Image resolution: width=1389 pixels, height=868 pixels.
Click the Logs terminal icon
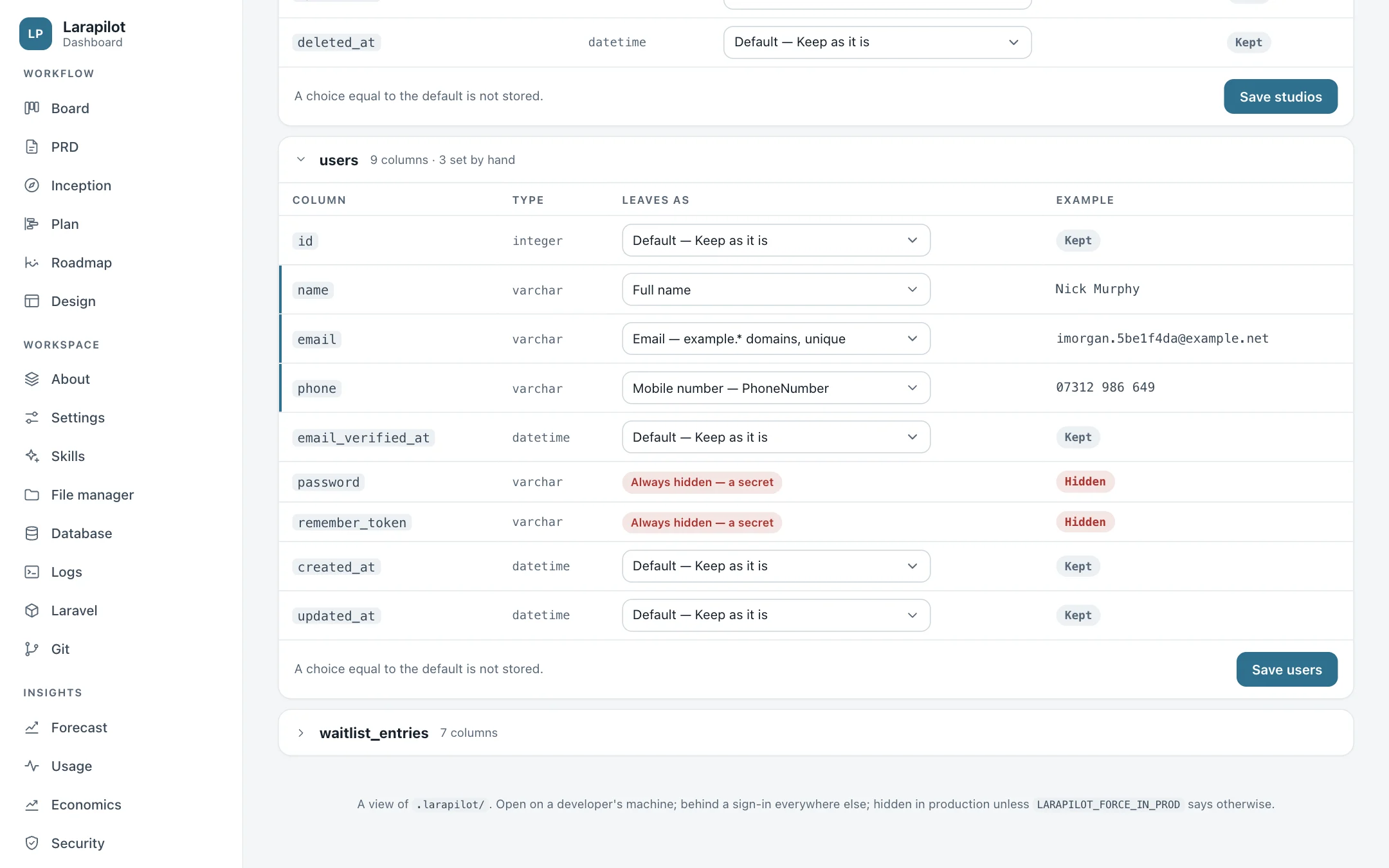click(x=32, y=572)
